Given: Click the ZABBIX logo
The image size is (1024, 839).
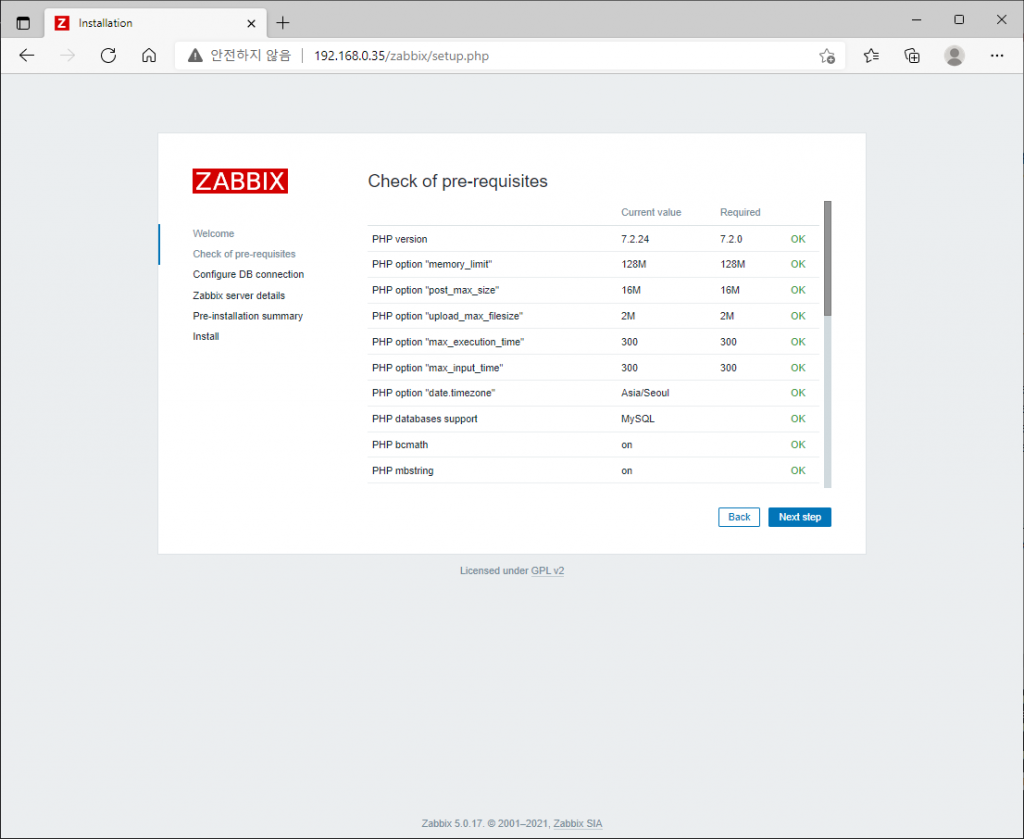Looking at the screenshot, I should coord(239,180).
